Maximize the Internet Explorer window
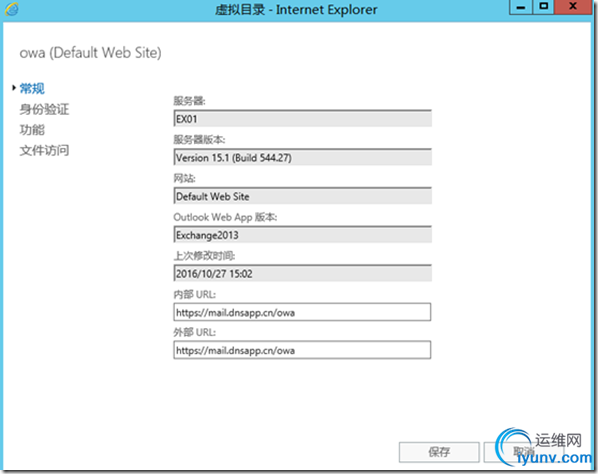 (543, 7)
